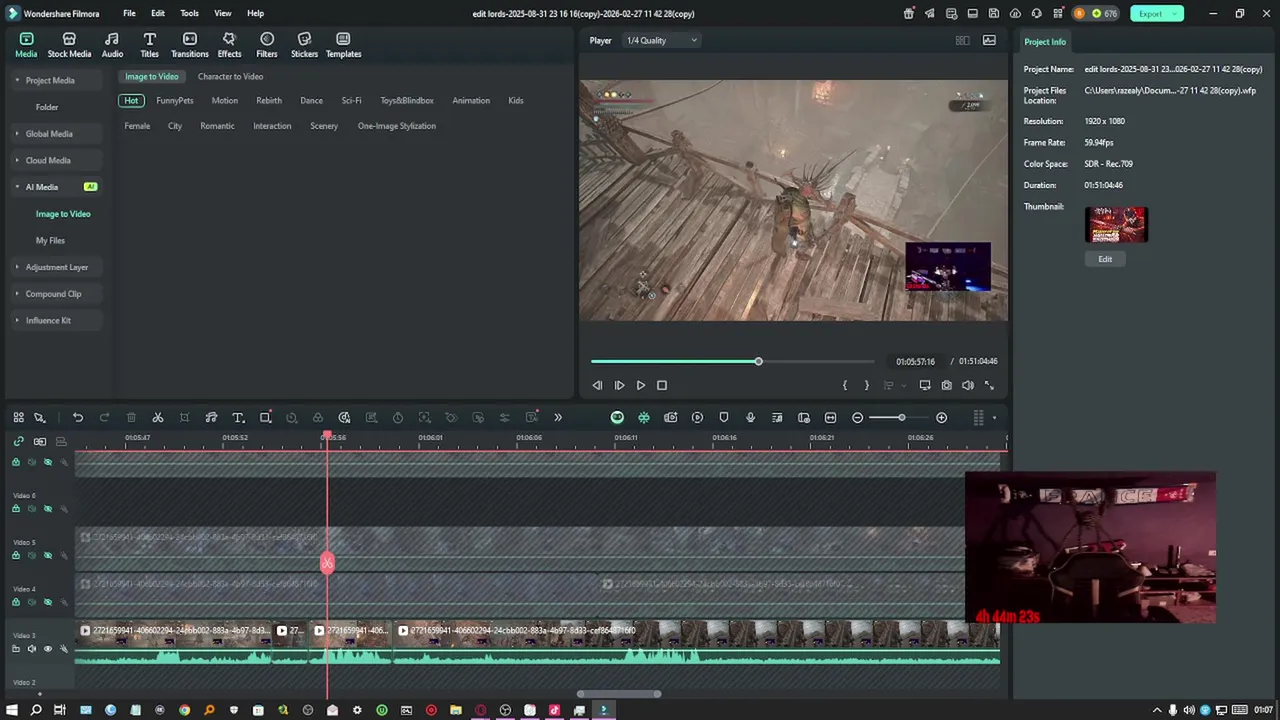Image resolution: width=1280 pixels, height=720 pixels.
Task: Zoom in the timeline with plus icon
Action: click(x=941, y=417)
